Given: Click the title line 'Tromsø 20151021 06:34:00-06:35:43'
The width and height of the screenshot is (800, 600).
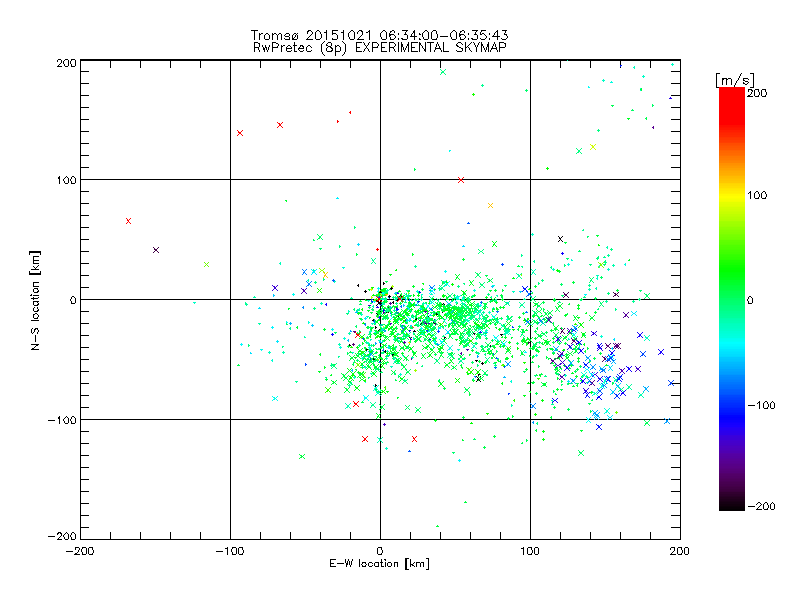Looking at the screenshot, I should [x=379, y=35].
